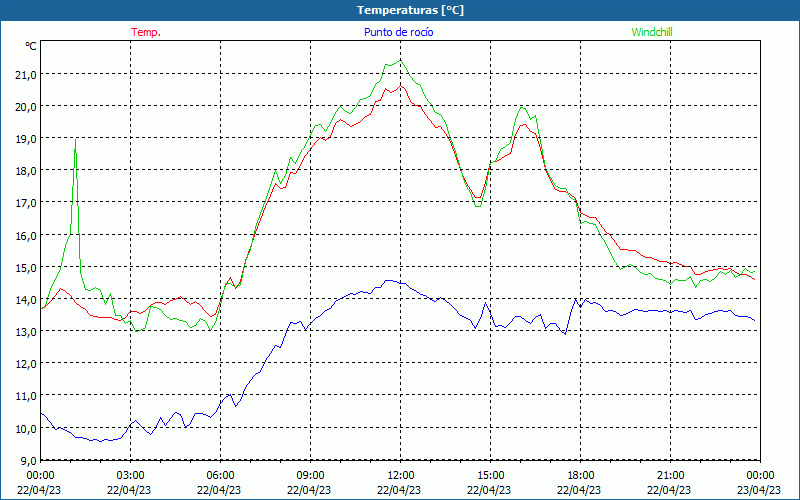Image resolution: width=800 pixels, height=500 pixels.
Task: Click the 10,0 y-axis value
Action: [x=26, y=428]
